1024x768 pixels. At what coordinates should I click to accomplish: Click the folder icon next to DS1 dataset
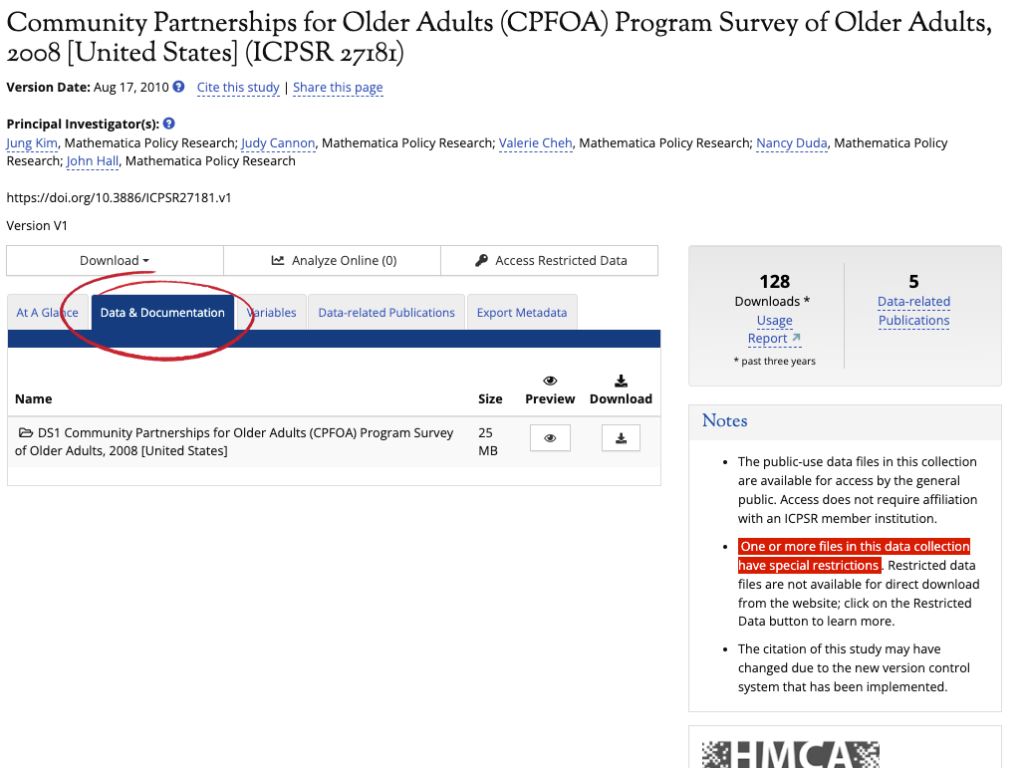click(25, 432)
